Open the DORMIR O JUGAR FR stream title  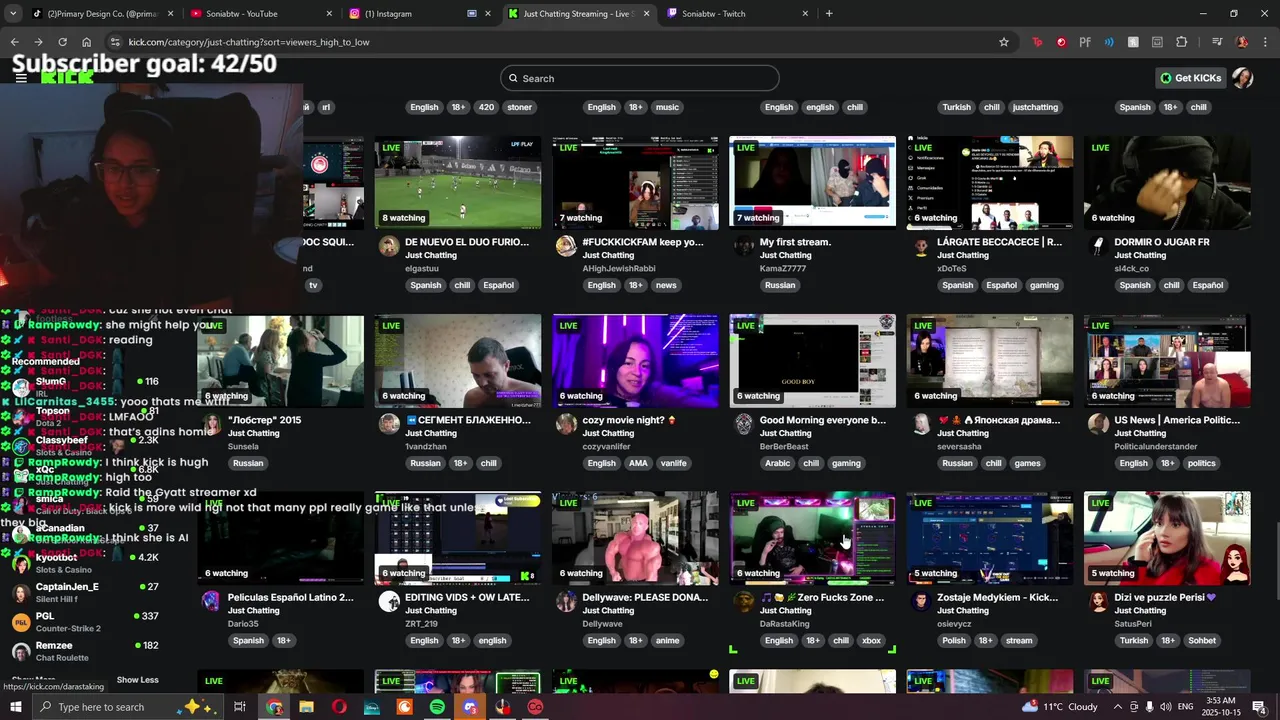[x=1162, y=242]
